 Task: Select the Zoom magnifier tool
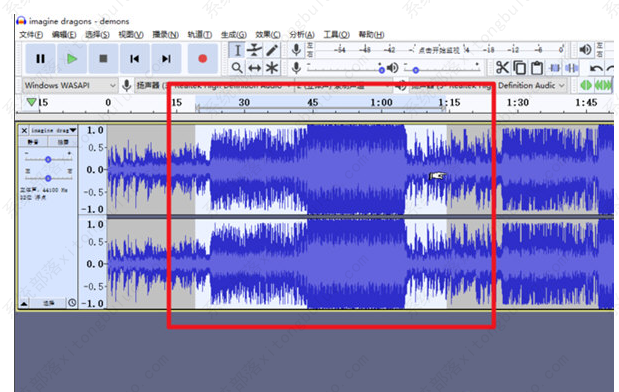click(x=237, y=68)
